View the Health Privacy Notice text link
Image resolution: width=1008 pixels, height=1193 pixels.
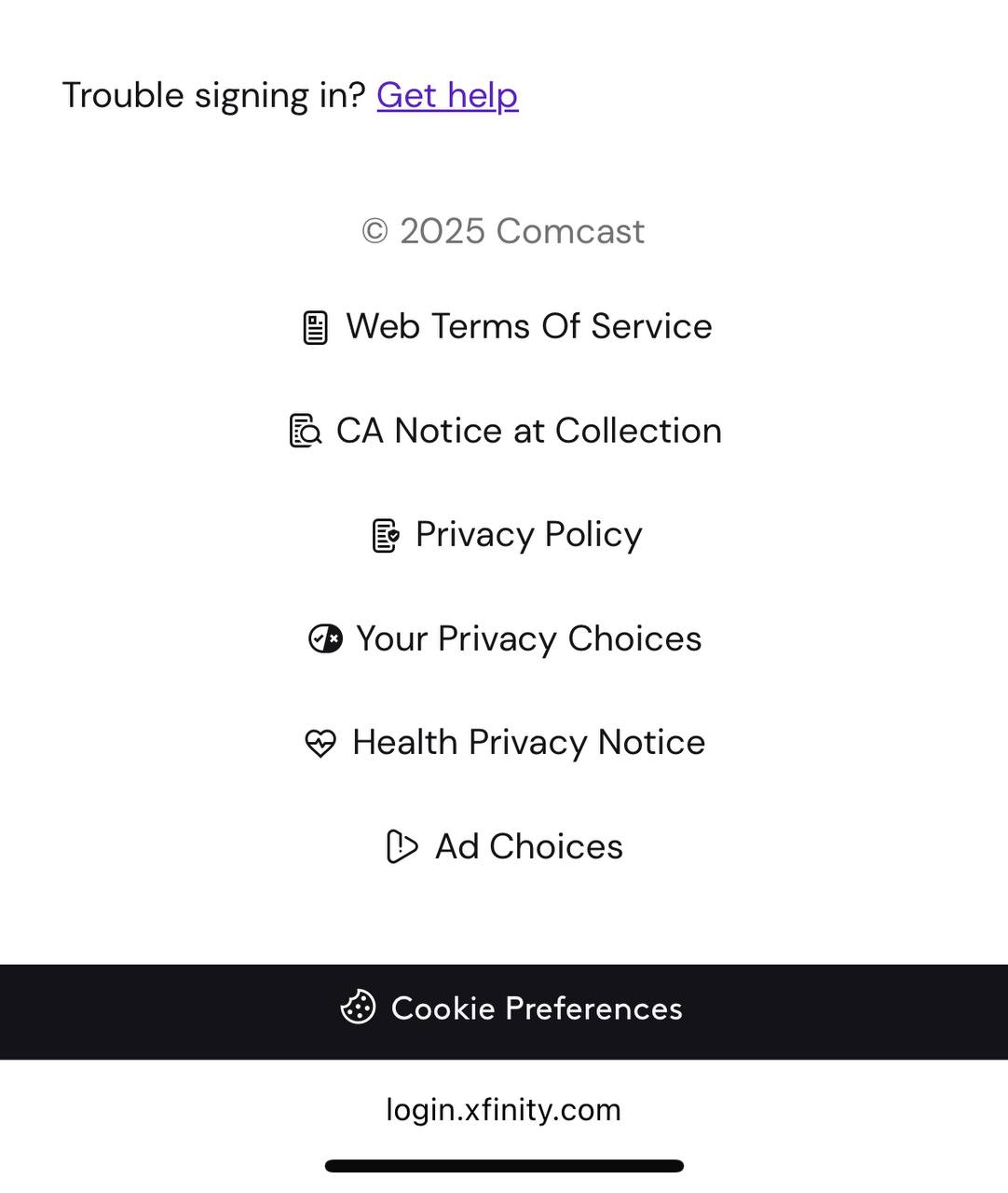click(528, 742)
